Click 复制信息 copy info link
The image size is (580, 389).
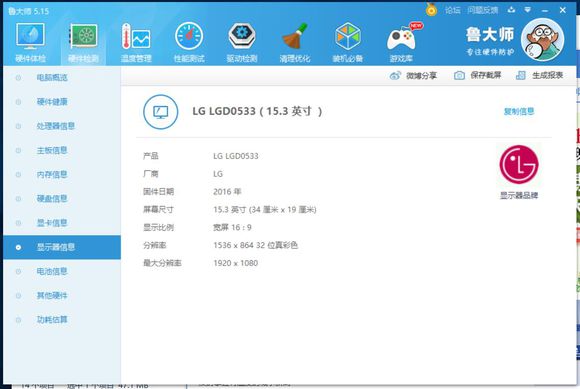point(519,111)
